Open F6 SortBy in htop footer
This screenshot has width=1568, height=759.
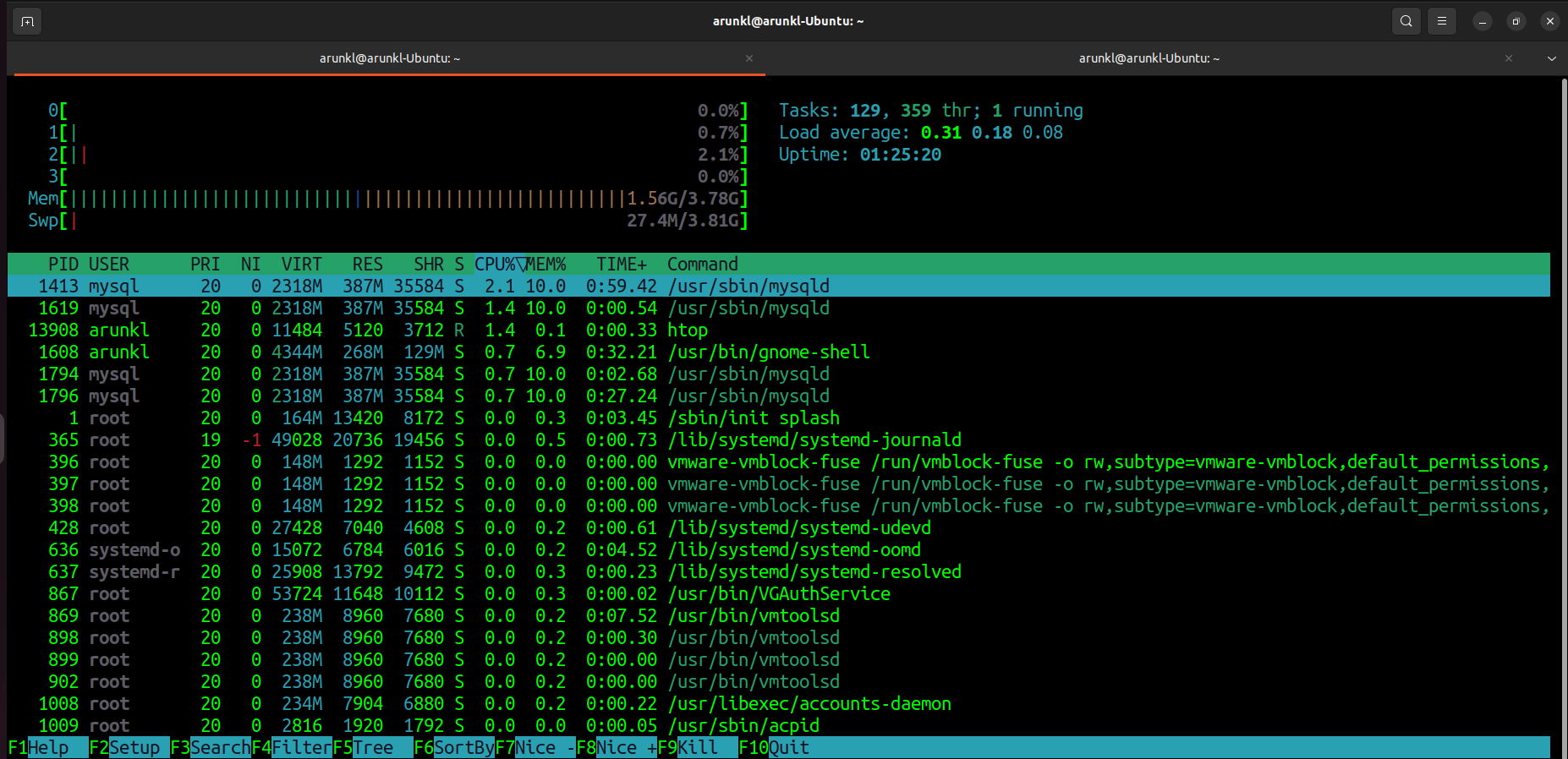coord(454,747)
